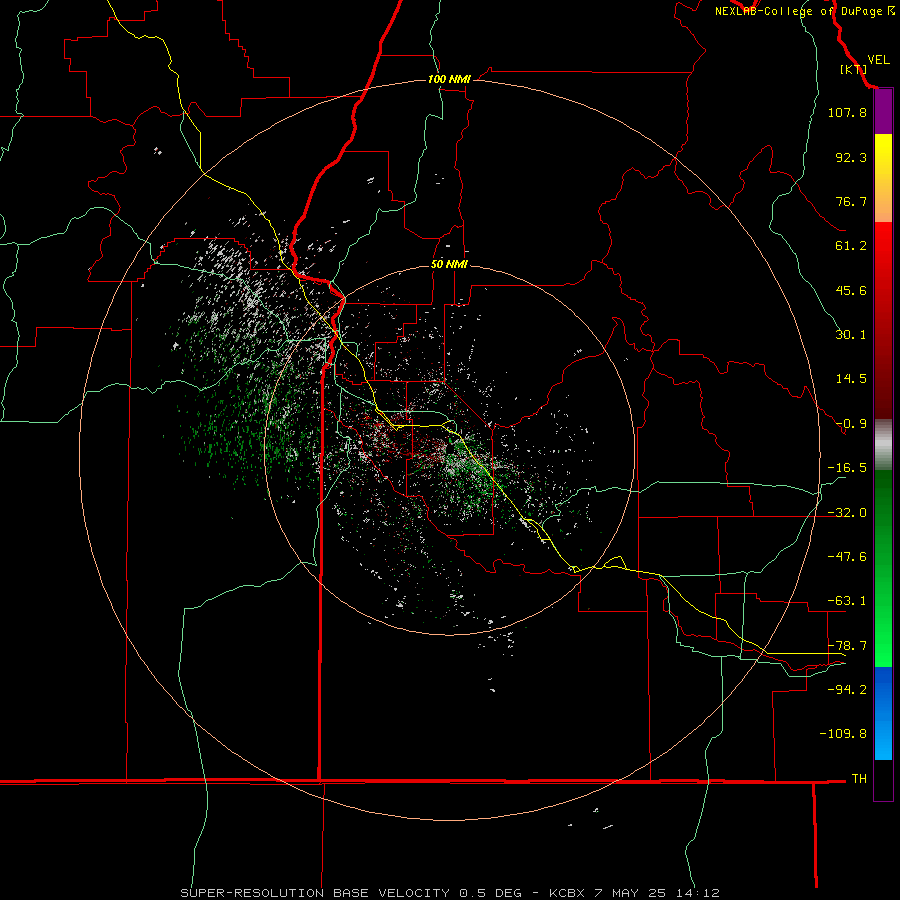
Task: Click the TH threshold label
Action: 859,779
